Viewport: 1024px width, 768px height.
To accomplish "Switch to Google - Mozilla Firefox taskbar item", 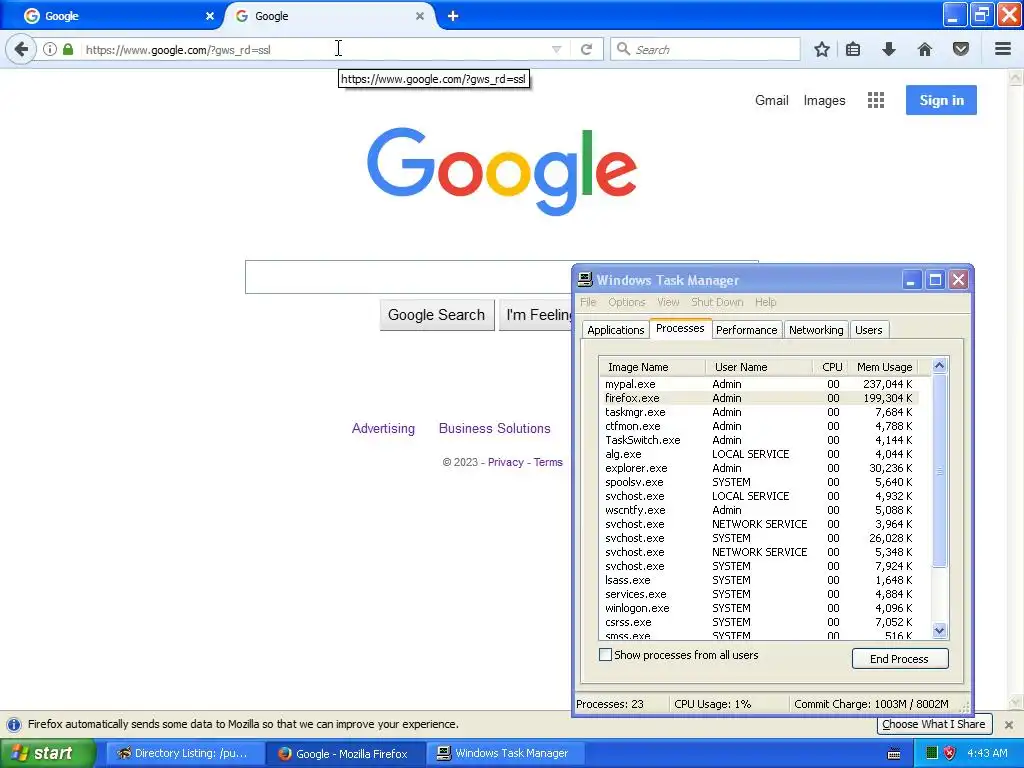I will pos(345,753).
